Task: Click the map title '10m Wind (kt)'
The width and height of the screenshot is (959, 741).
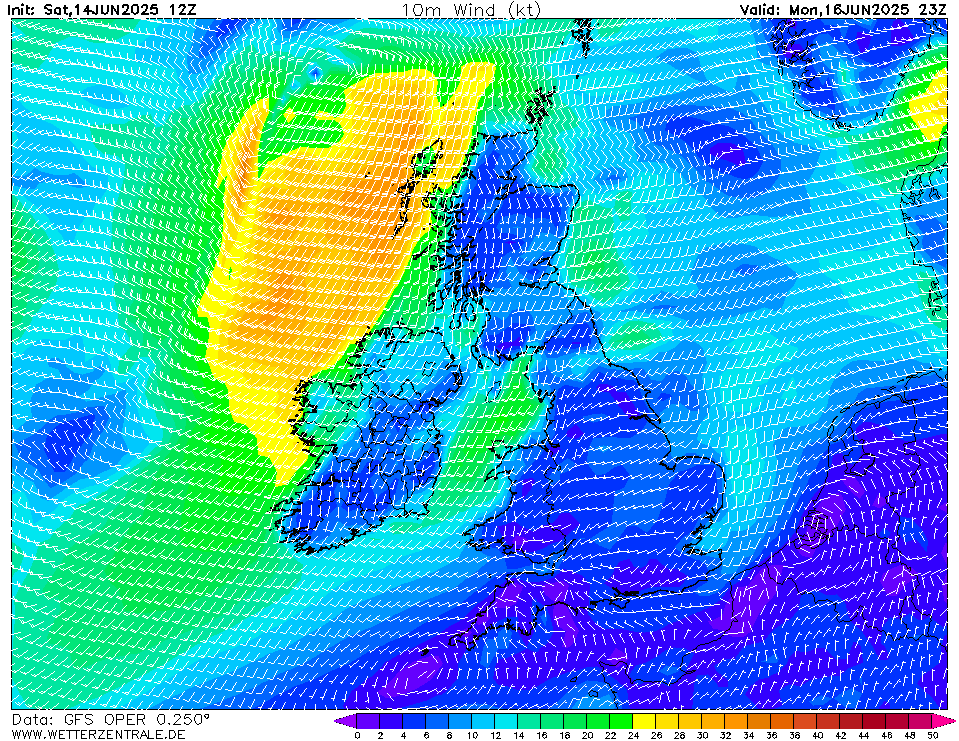Action: click(471, 10)
